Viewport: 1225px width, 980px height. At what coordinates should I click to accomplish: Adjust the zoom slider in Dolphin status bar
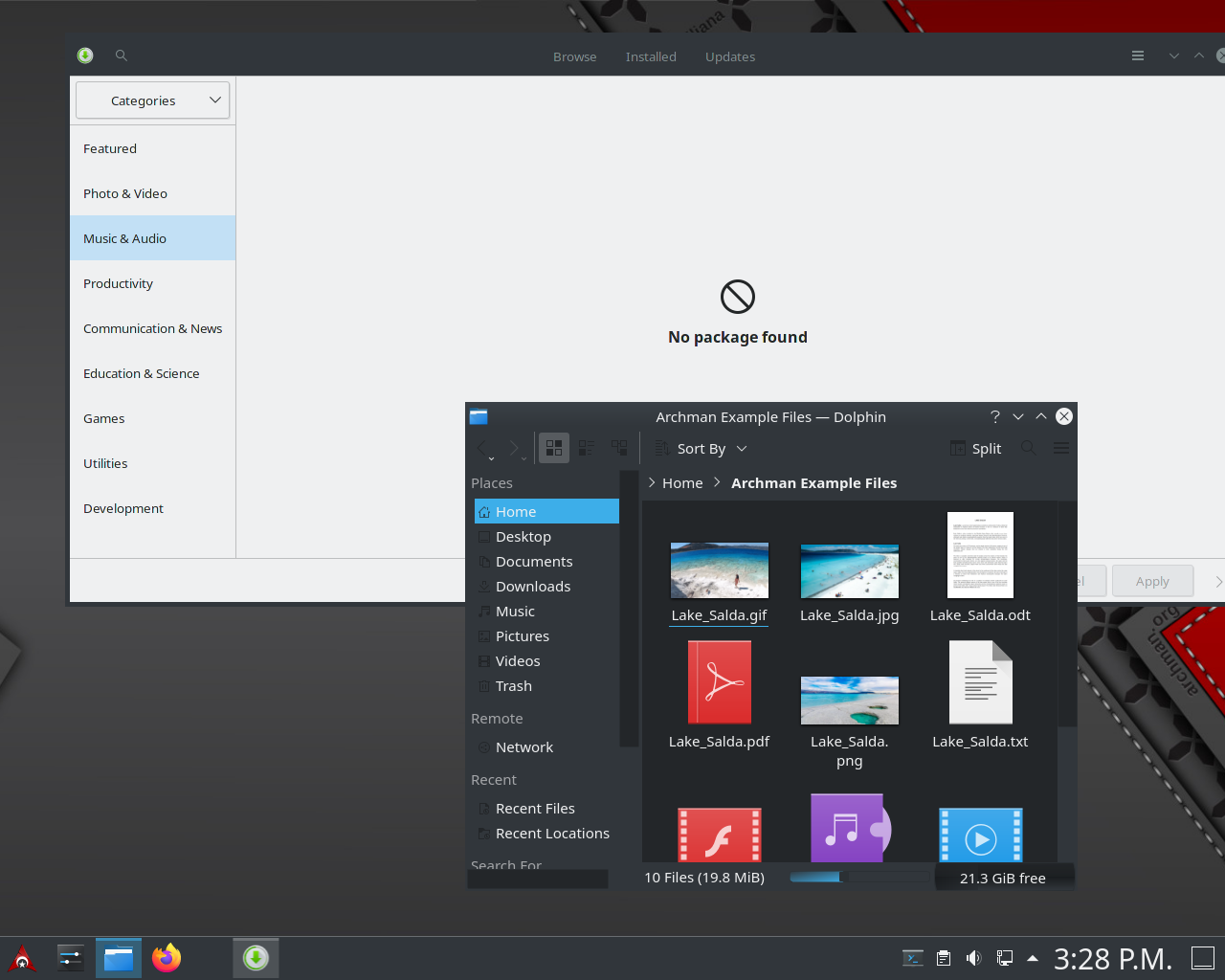pyautogui.click(x=858, y=877)
